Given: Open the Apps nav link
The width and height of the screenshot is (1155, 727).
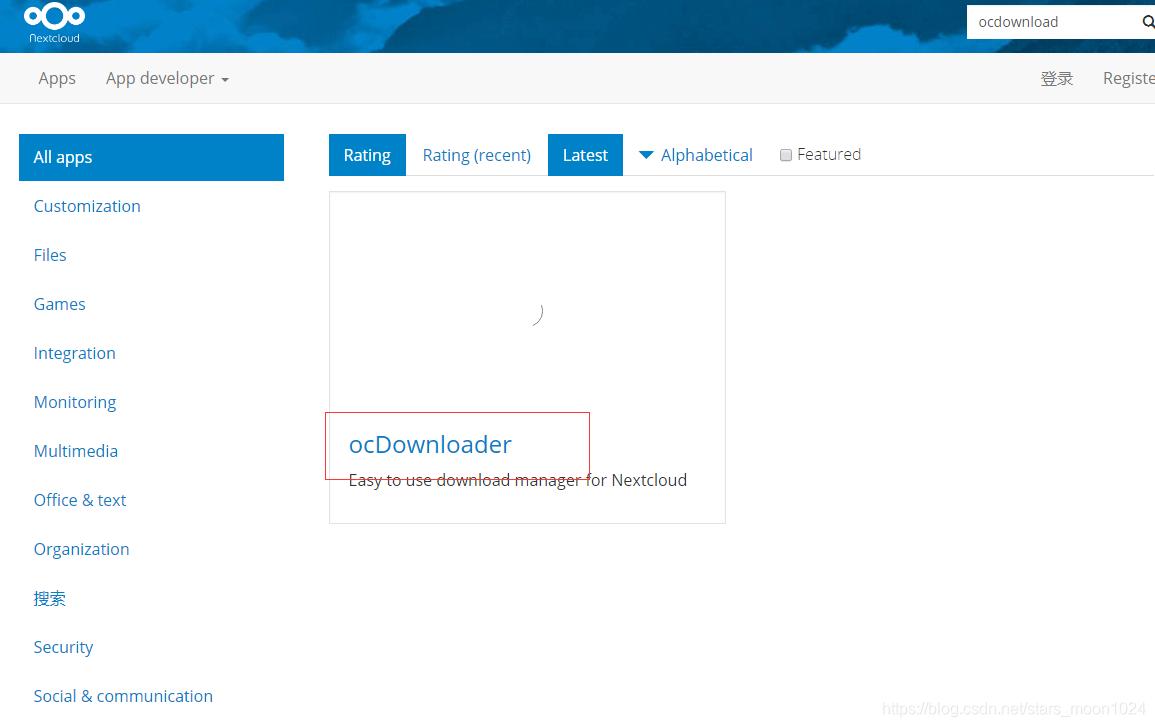Looking at the screenshot, I should (x=57, y=78).
